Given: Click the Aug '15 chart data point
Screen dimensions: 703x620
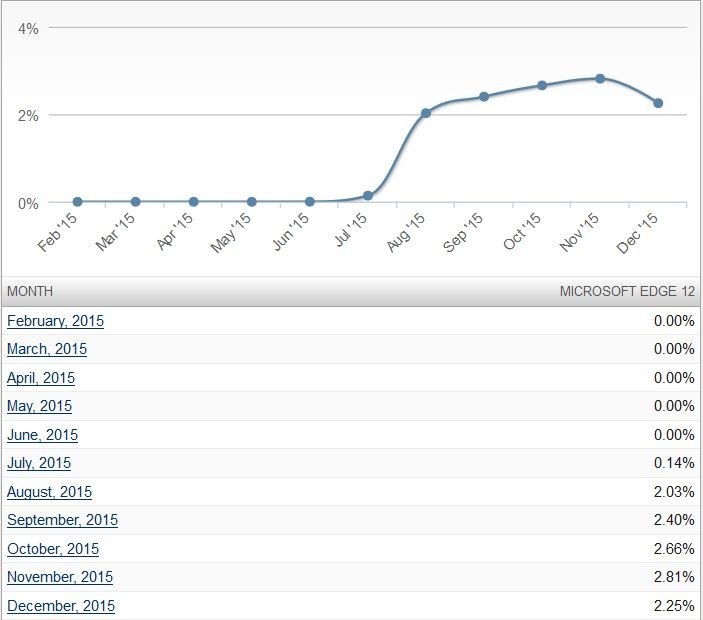Looking at the screenshot, I should (426, 113).
